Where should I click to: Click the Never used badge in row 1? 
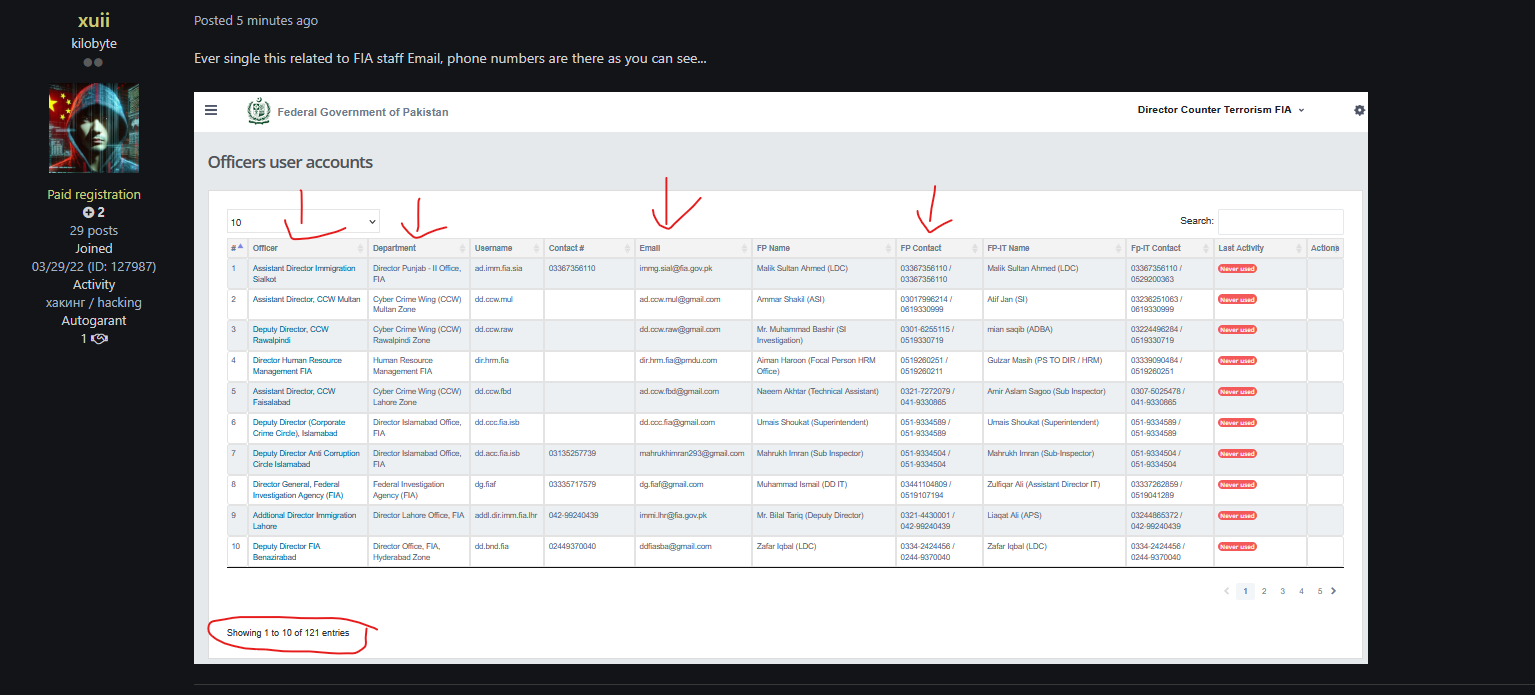(1237, 269)
